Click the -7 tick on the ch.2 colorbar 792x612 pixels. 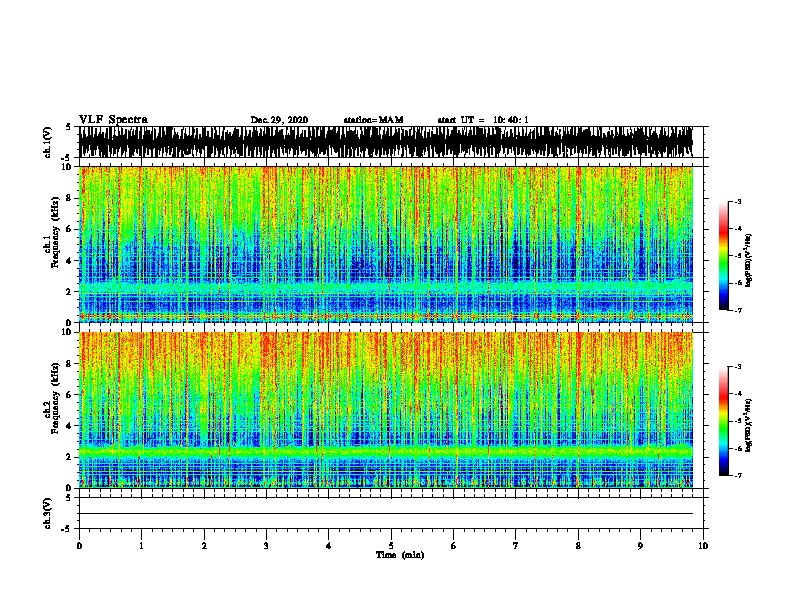[738, 475]
